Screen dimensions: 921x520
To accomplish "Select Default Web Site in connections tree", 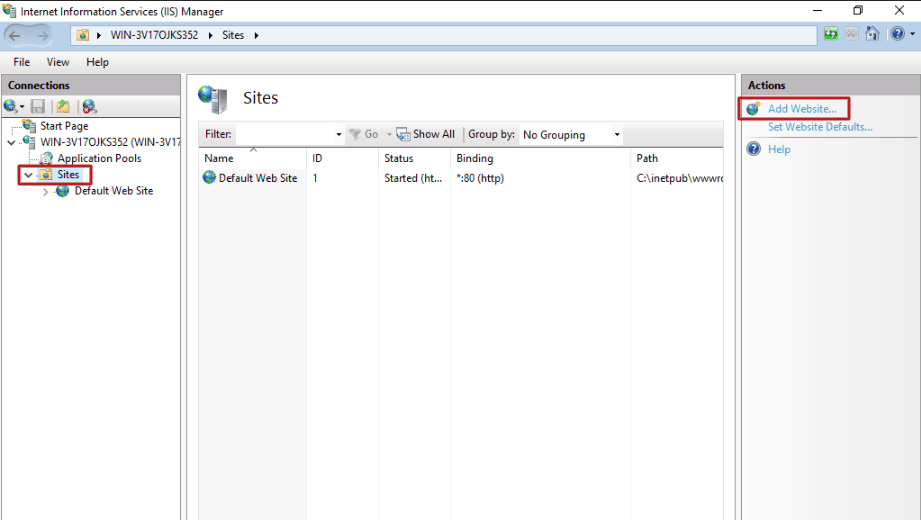I will click(x=113, y=191).
